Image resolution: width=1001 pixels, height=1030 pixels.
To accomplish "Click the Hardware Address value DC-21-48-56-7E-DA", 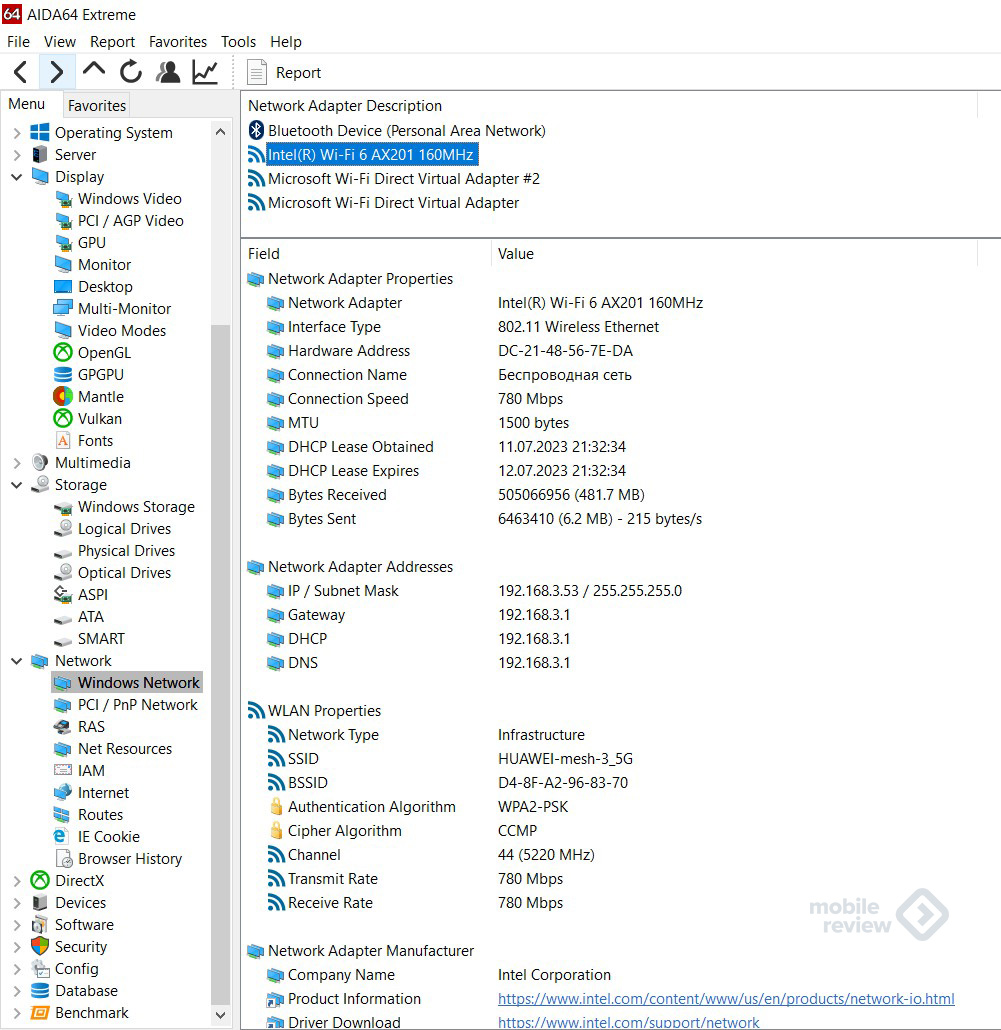I will click(566, 351).
